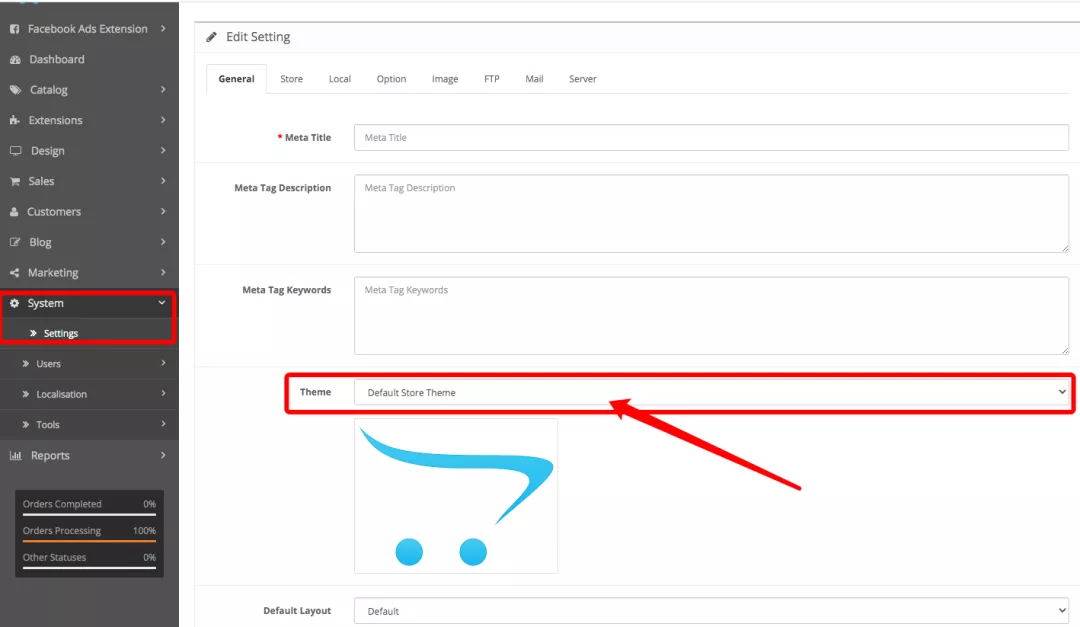Click the Reports bar chart icon
The image size is (1080, 627).
16,455
